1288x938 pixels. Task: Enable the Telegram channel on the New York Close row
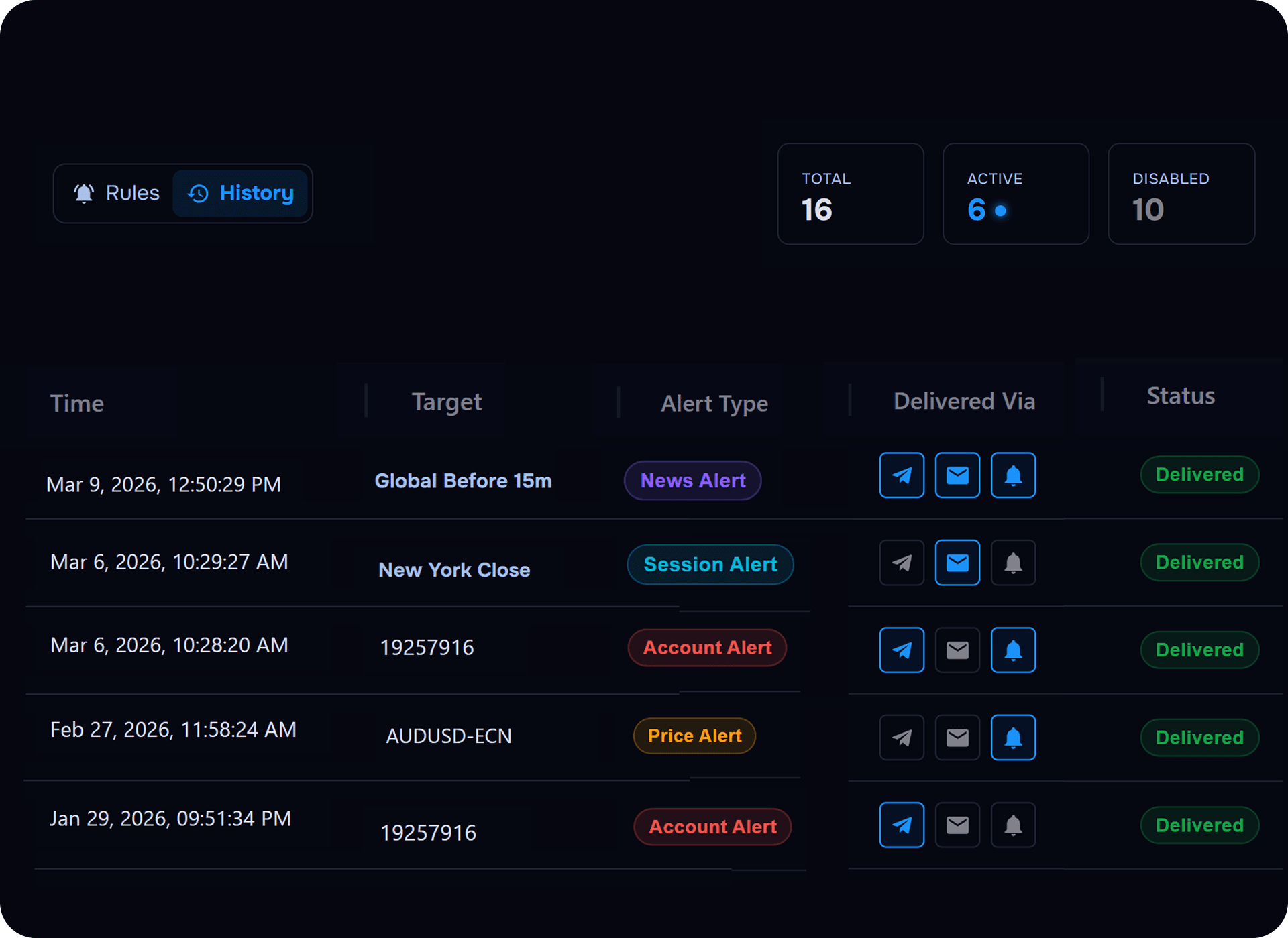[x=902, y=563]
